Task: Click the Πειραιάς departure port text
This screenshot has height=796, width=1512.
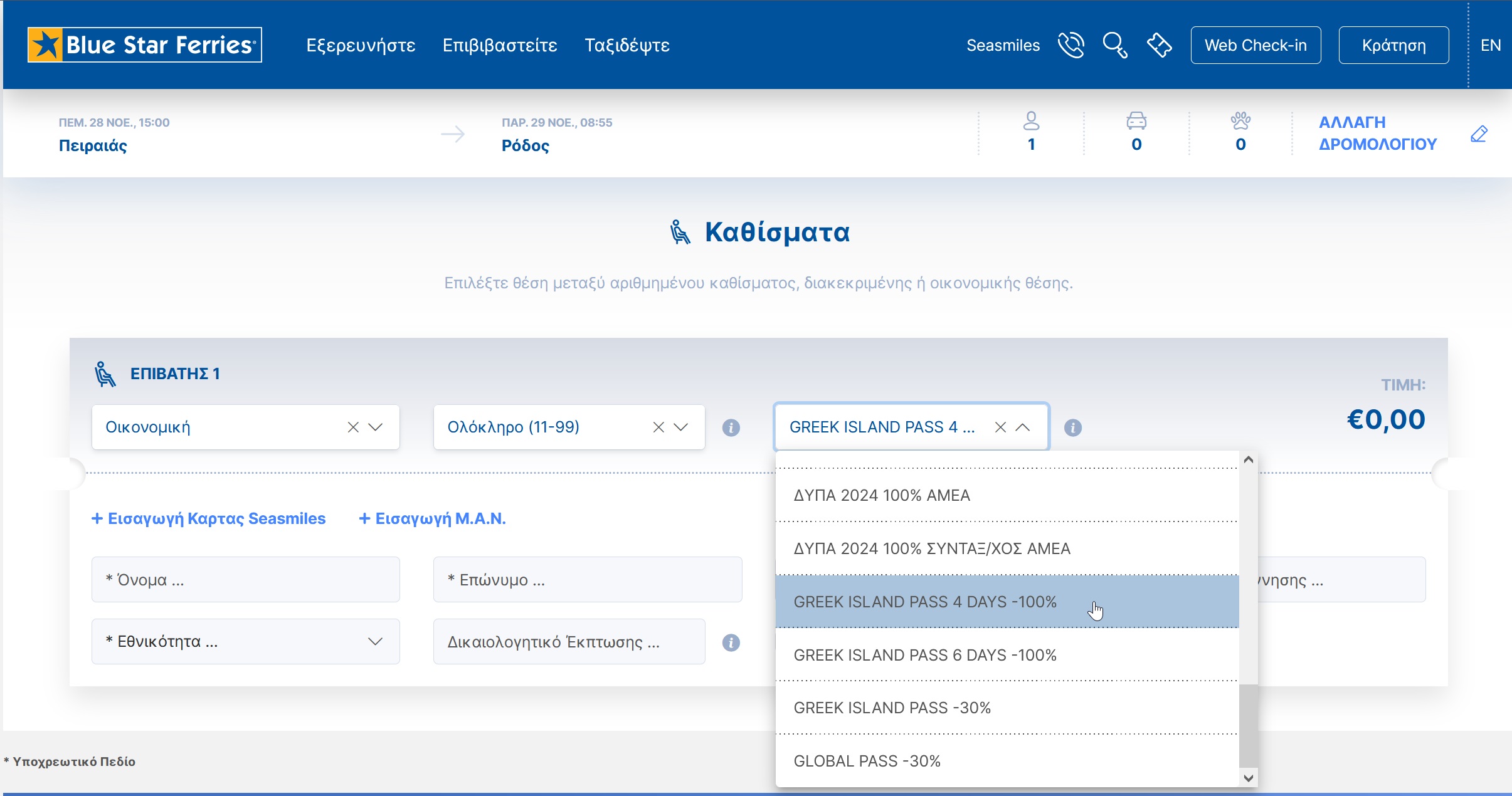Action: [x=93, y=145]
